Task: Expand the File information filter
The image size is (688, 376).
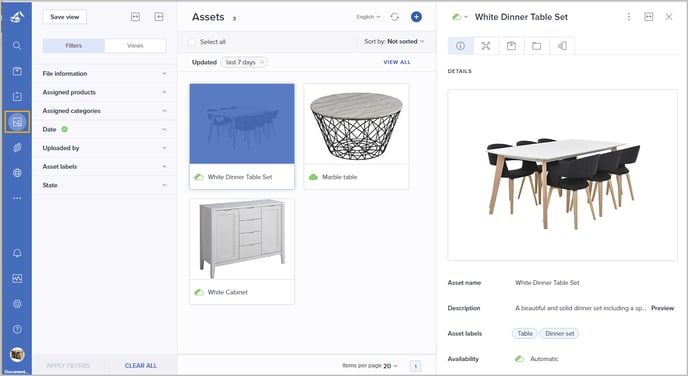Action: (104, 74)
